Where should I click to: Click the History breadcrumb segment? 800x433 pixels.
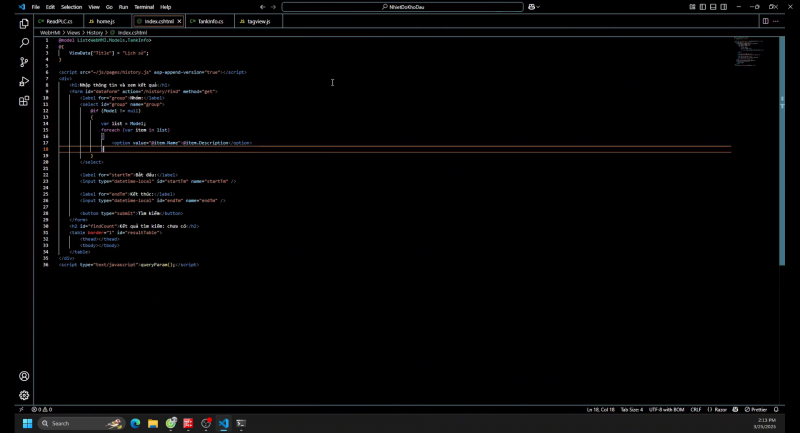click(94, 33)
